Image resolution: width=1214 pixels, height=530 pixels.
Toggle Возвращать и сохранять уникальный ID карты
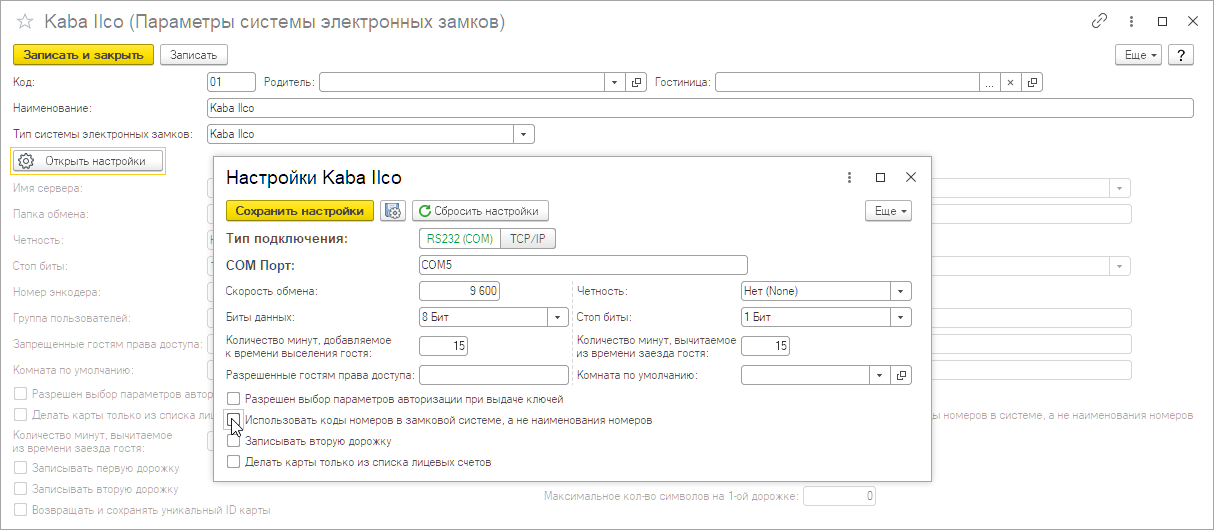(x=20, y=510)
